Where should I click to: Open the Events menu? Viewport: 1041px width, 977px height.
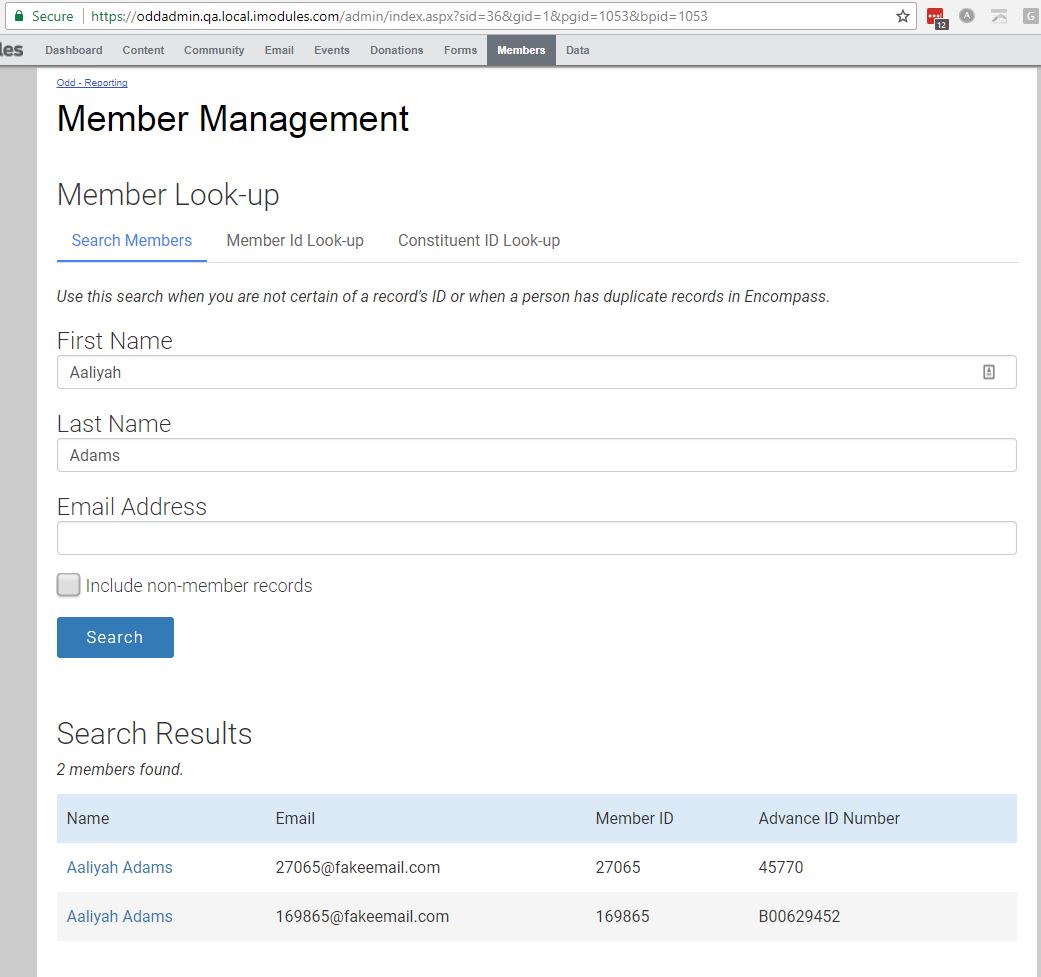tap(331, 50)
